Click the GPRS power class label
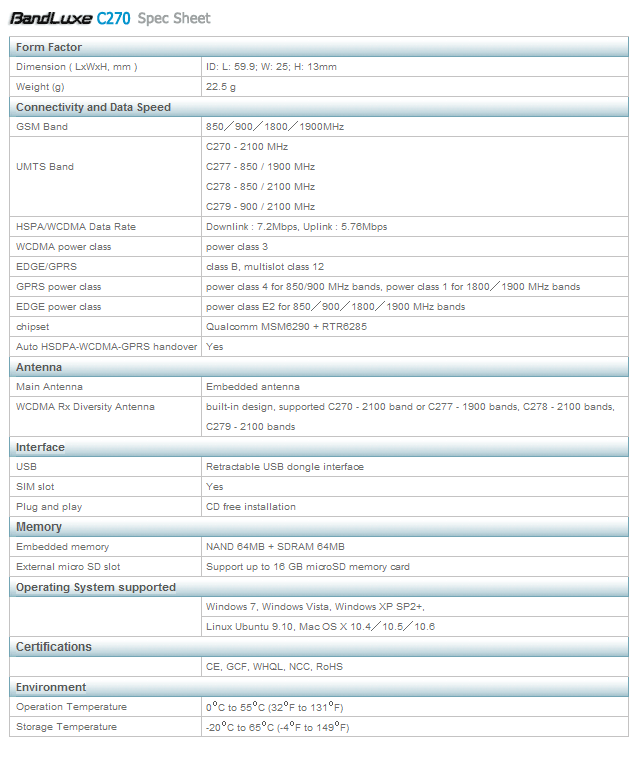The image size is (634, 760). tap(58, 286)
